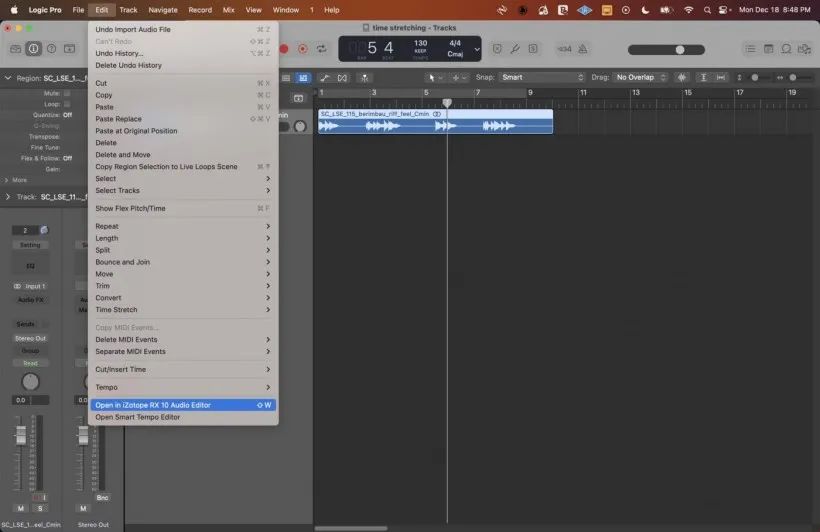Screen dimensions: 820x532
Task: Click the playhead marker in ruler
Action: coord(447,103)
